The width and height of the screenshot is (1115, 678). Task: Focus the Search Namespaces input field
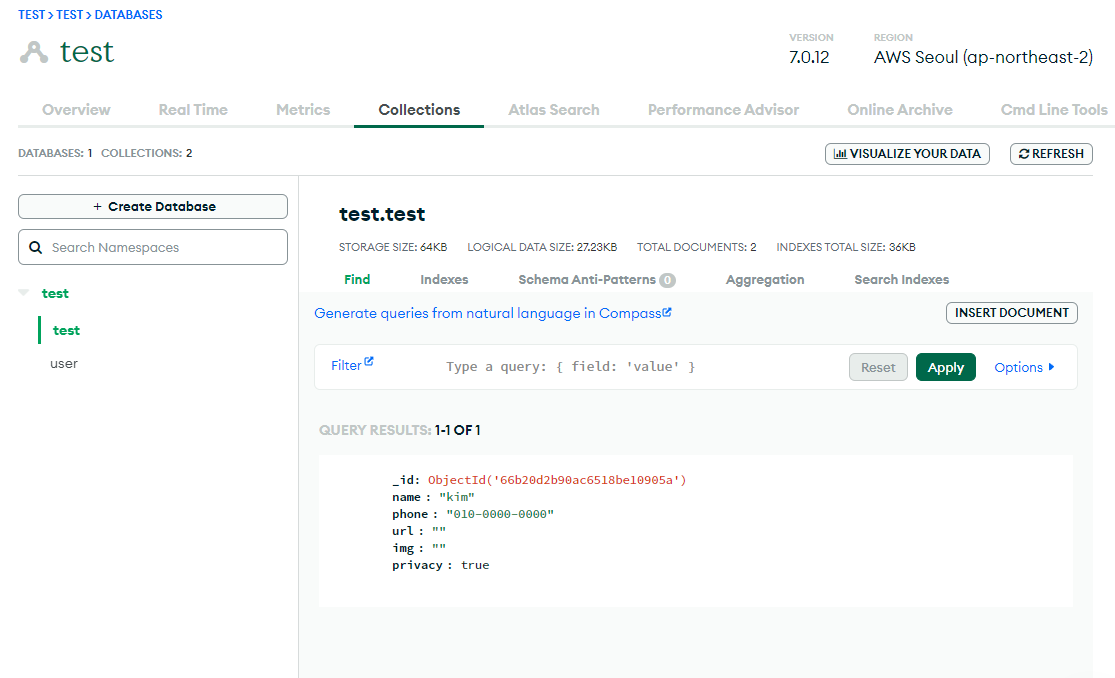(x=153, y=247)
